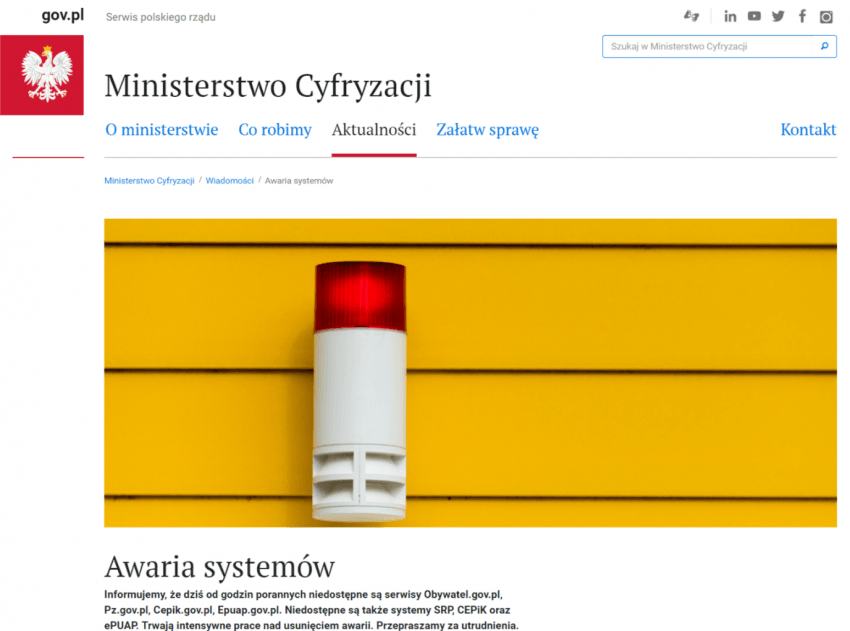Open the 'Załatw sprawę' menu

(x=488, y=130)
